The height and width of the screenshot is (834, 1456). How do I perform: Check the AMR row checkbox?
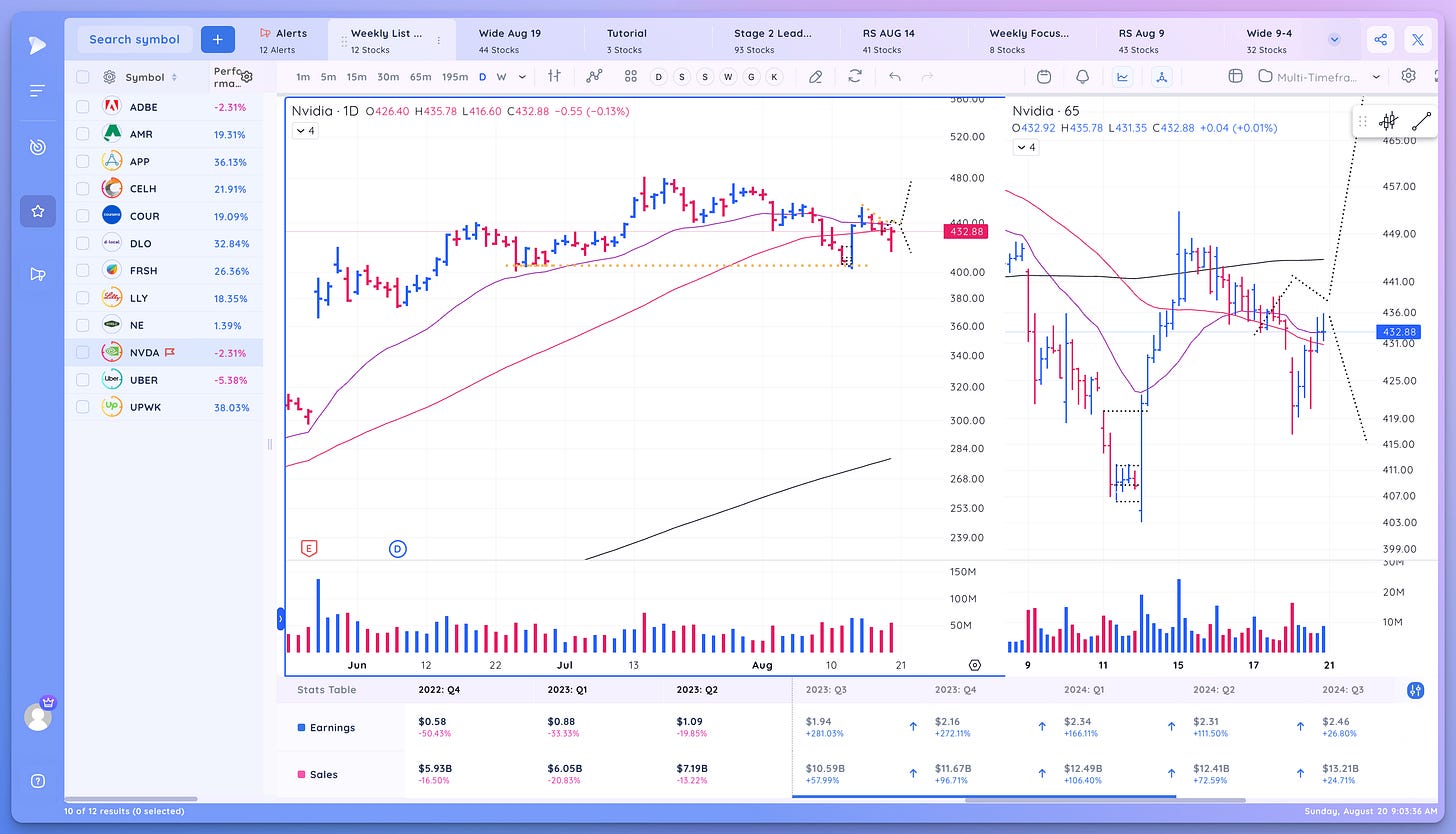coord(82,134)
